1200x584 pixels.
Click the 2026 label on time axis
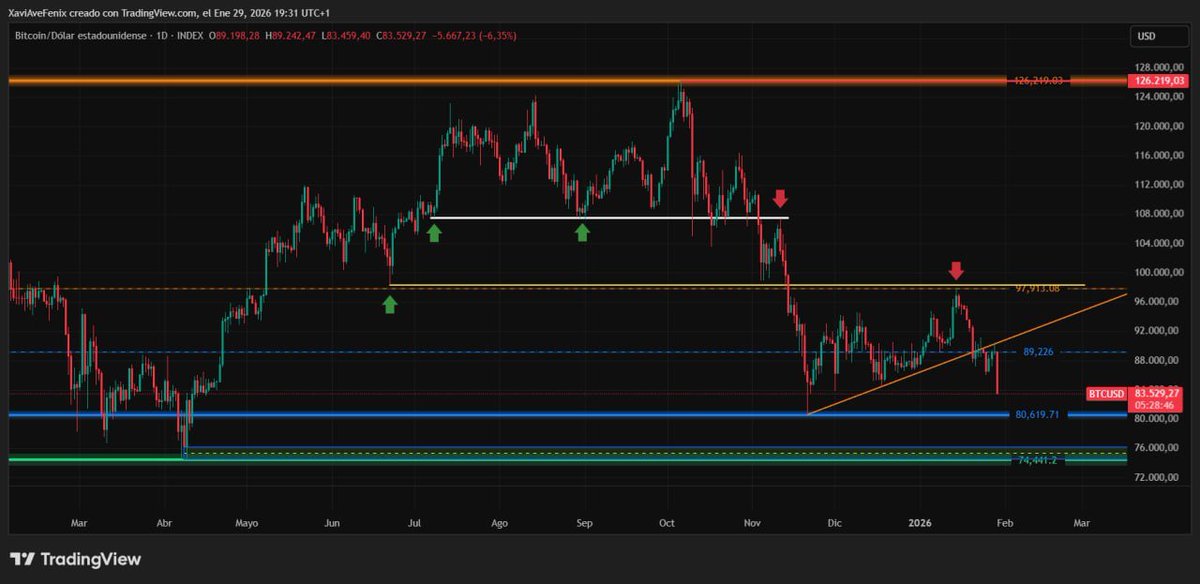919,522
